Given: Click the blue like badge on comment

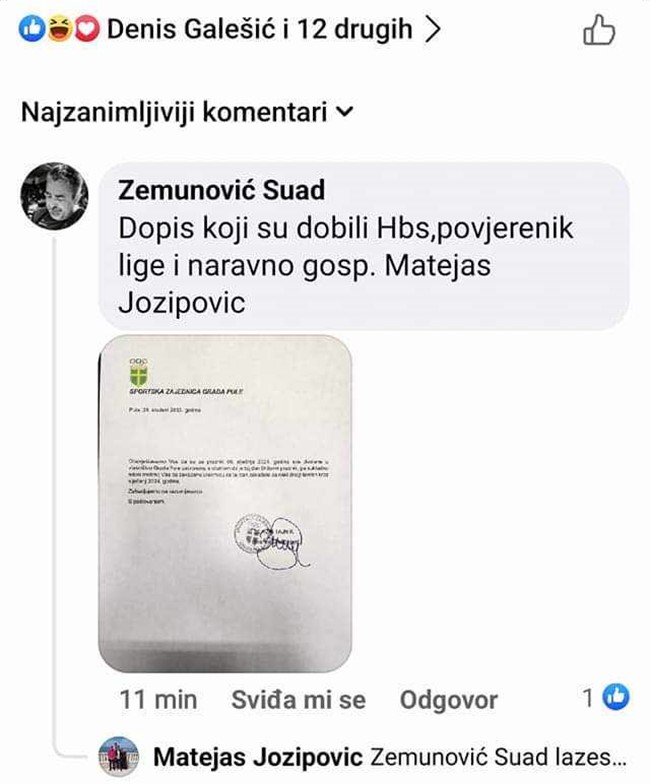Looking at the screenshot, I should tap(616, 697).
